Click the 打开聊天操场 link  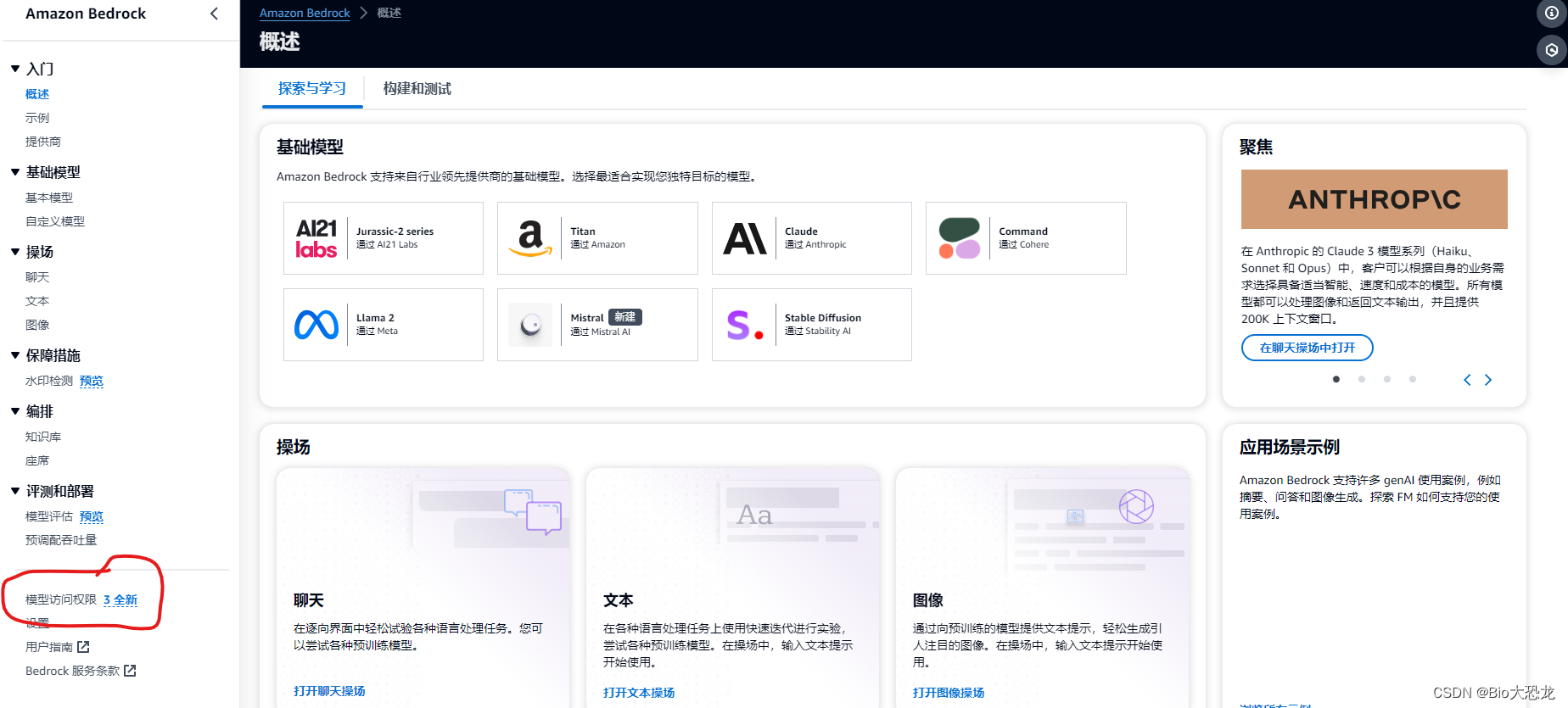tap(329, 691)
